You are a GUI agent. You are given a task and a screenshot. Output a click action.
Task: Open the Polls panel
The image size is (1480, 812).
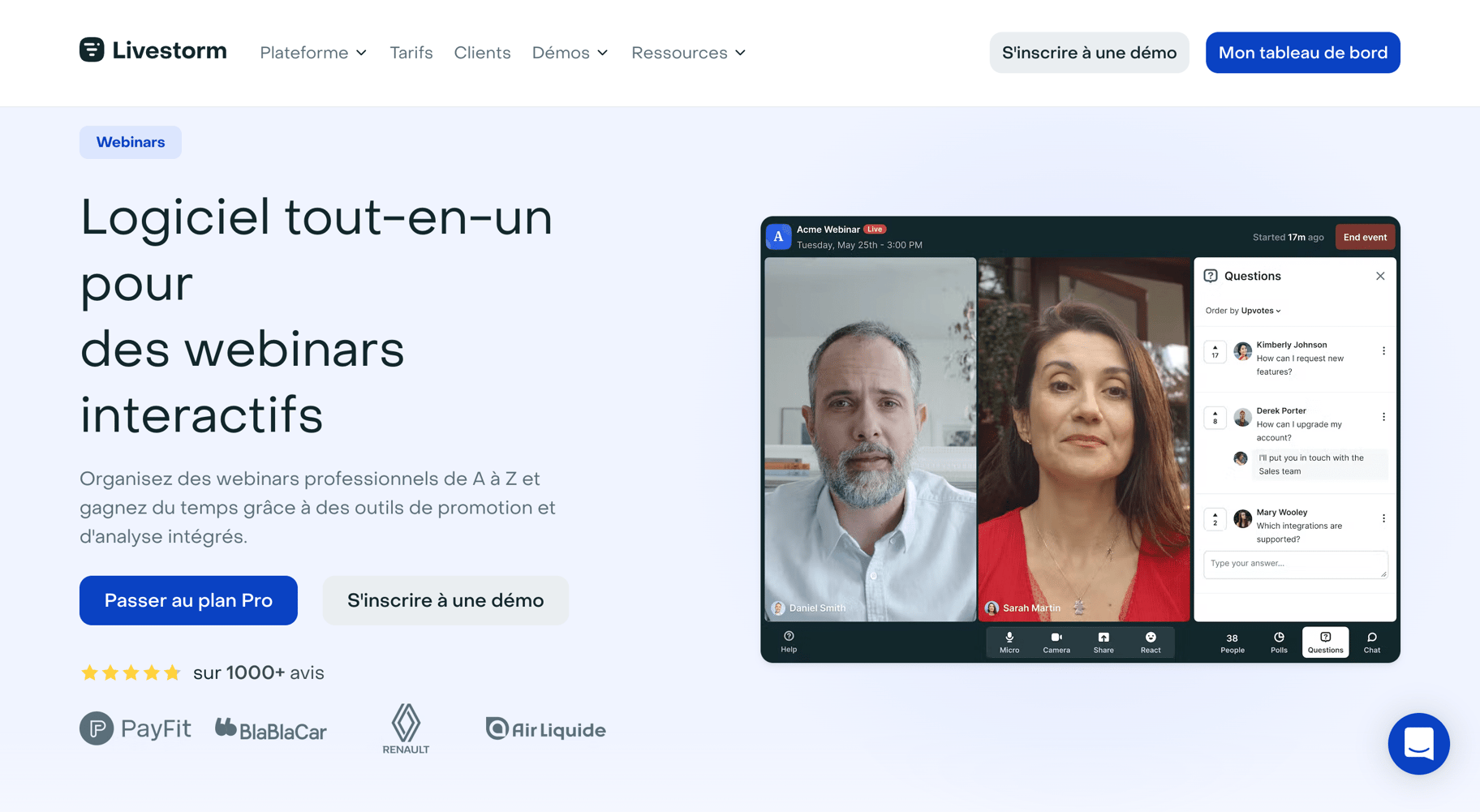1278,642
